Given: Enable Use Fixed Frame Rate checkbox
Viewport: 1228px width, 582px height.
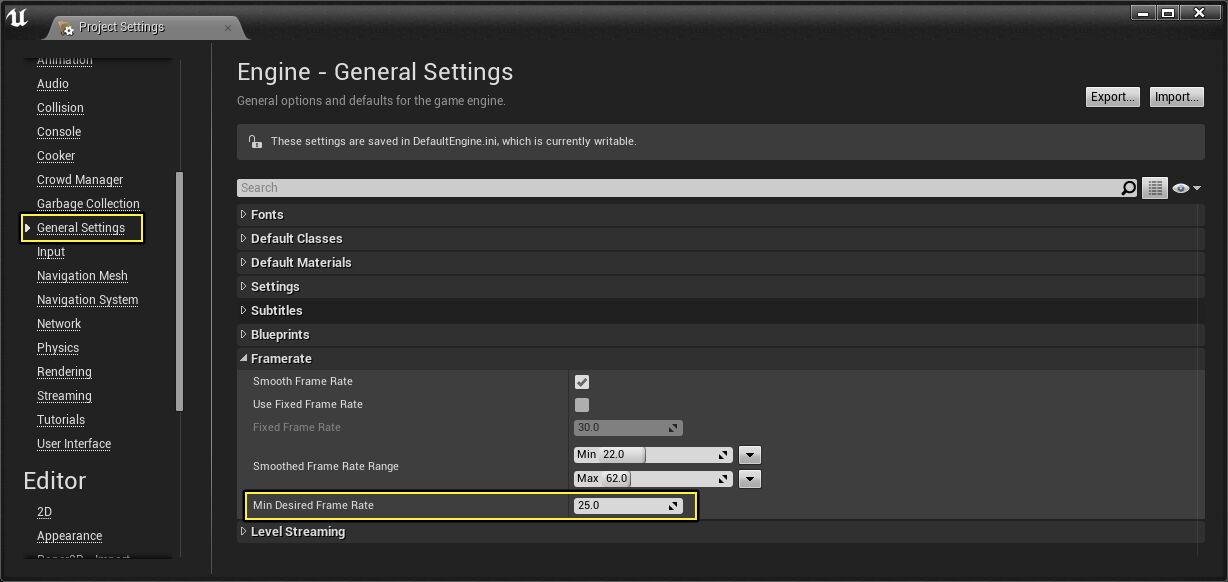Looking at the screenshot, I should (x=582, y=405).
